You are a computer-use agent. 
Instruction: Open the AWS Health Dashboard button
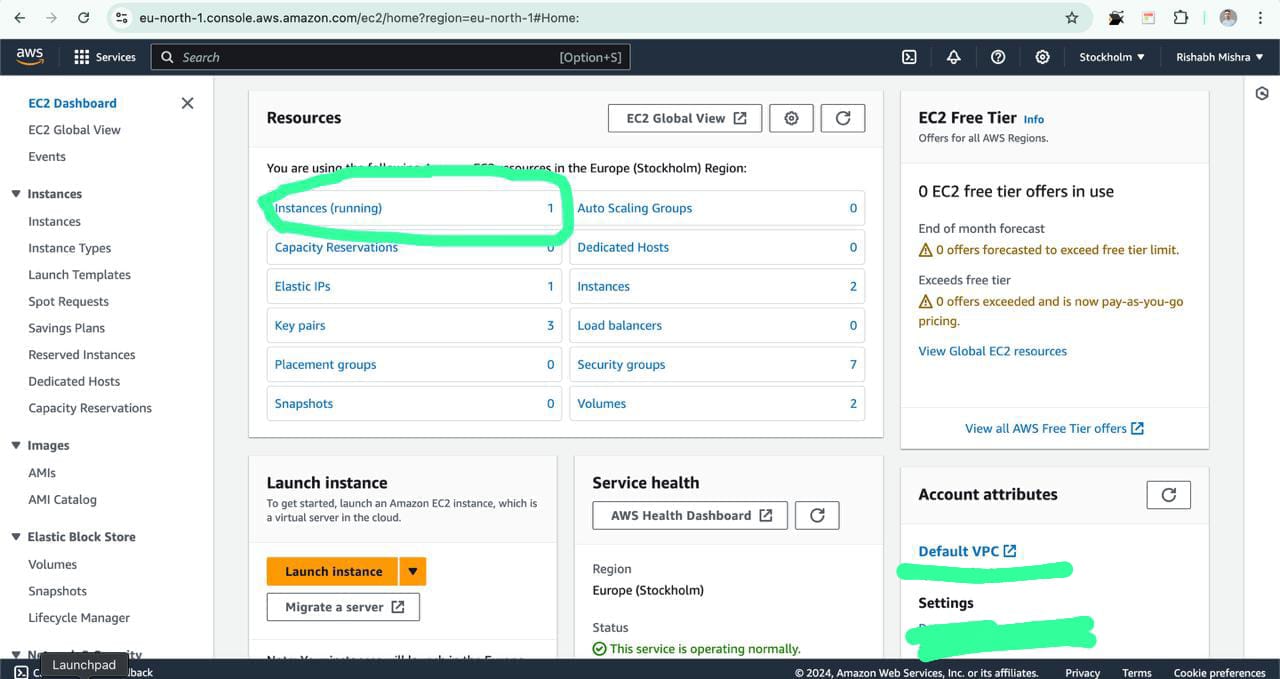tap(691, 515)
